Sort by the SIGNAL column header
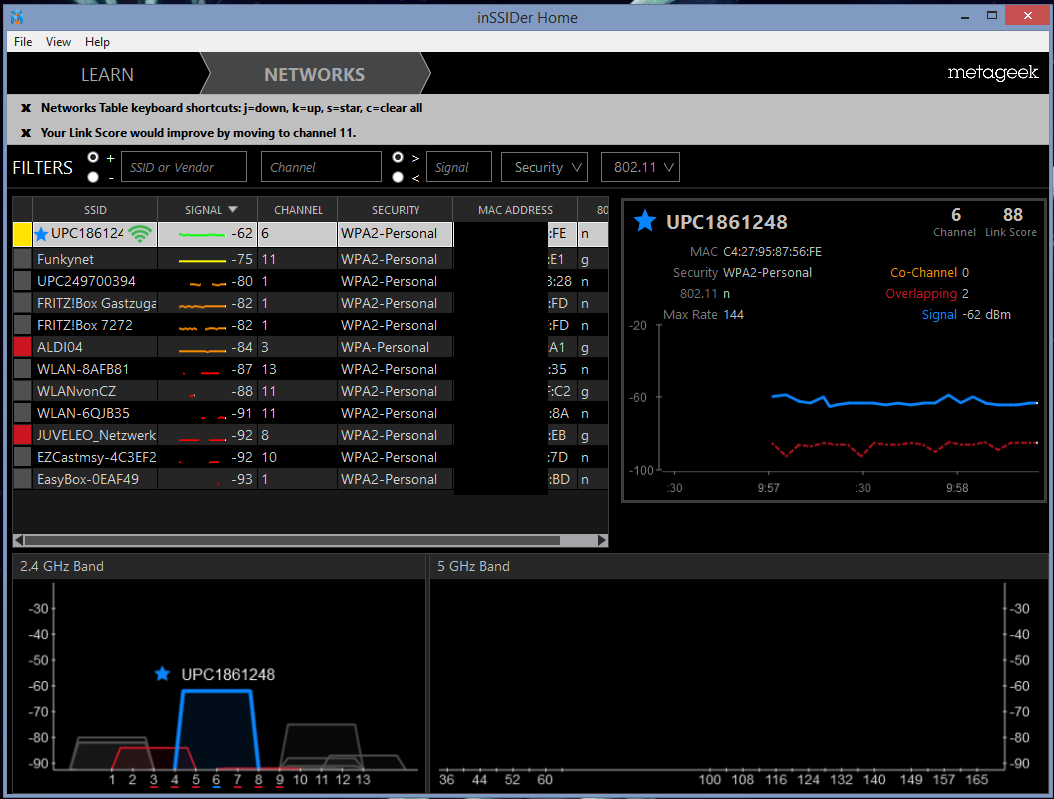Viewport: 1054px width, 799px height. [x=208, y=210]
